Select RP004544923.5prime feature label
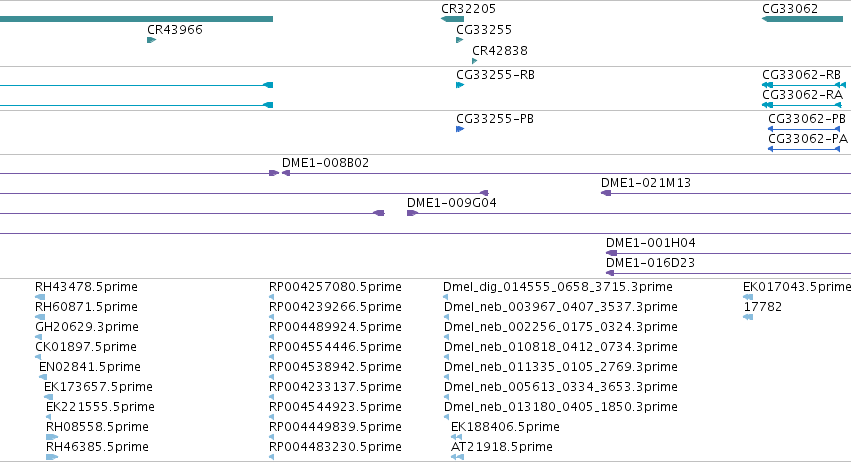 click(x=335, y=408)
